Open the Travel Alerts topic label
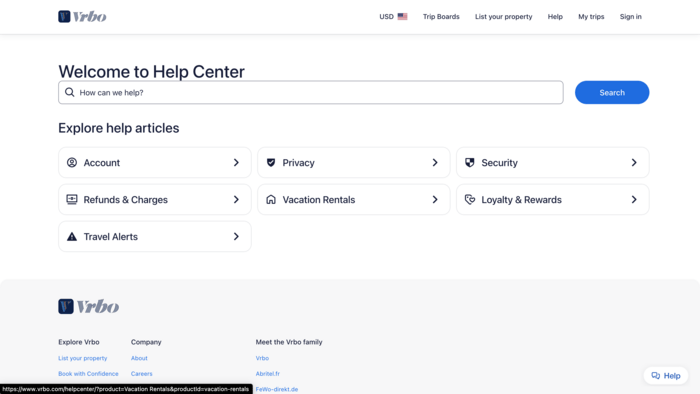700x394 pixels. 111,237
